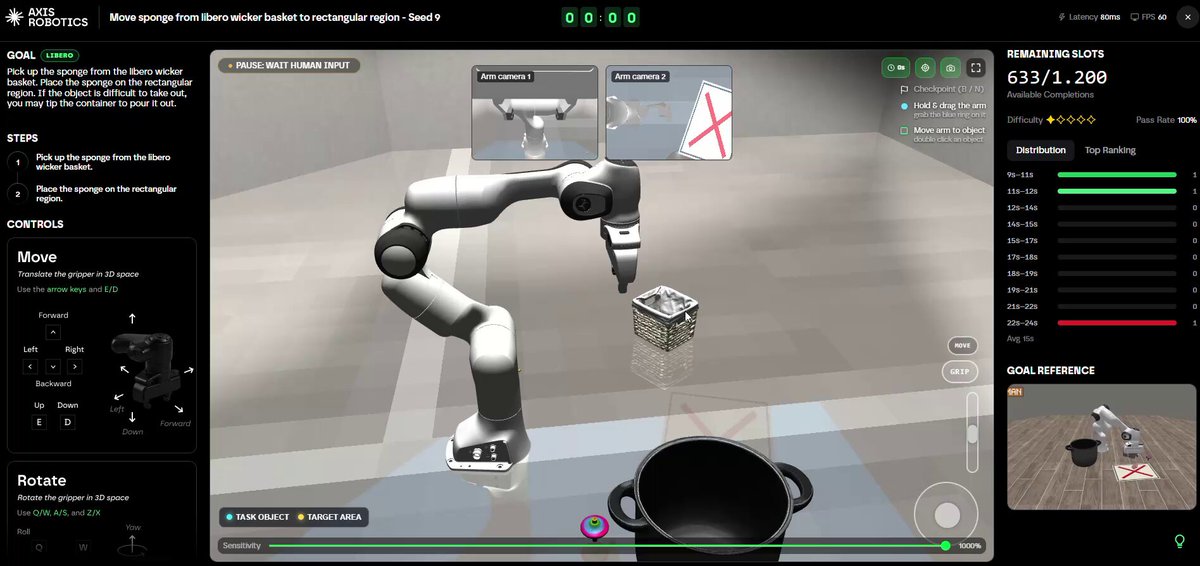Click the 0s timer button
This screenshot has height=566, width=1200.
(x=895, y=68)
